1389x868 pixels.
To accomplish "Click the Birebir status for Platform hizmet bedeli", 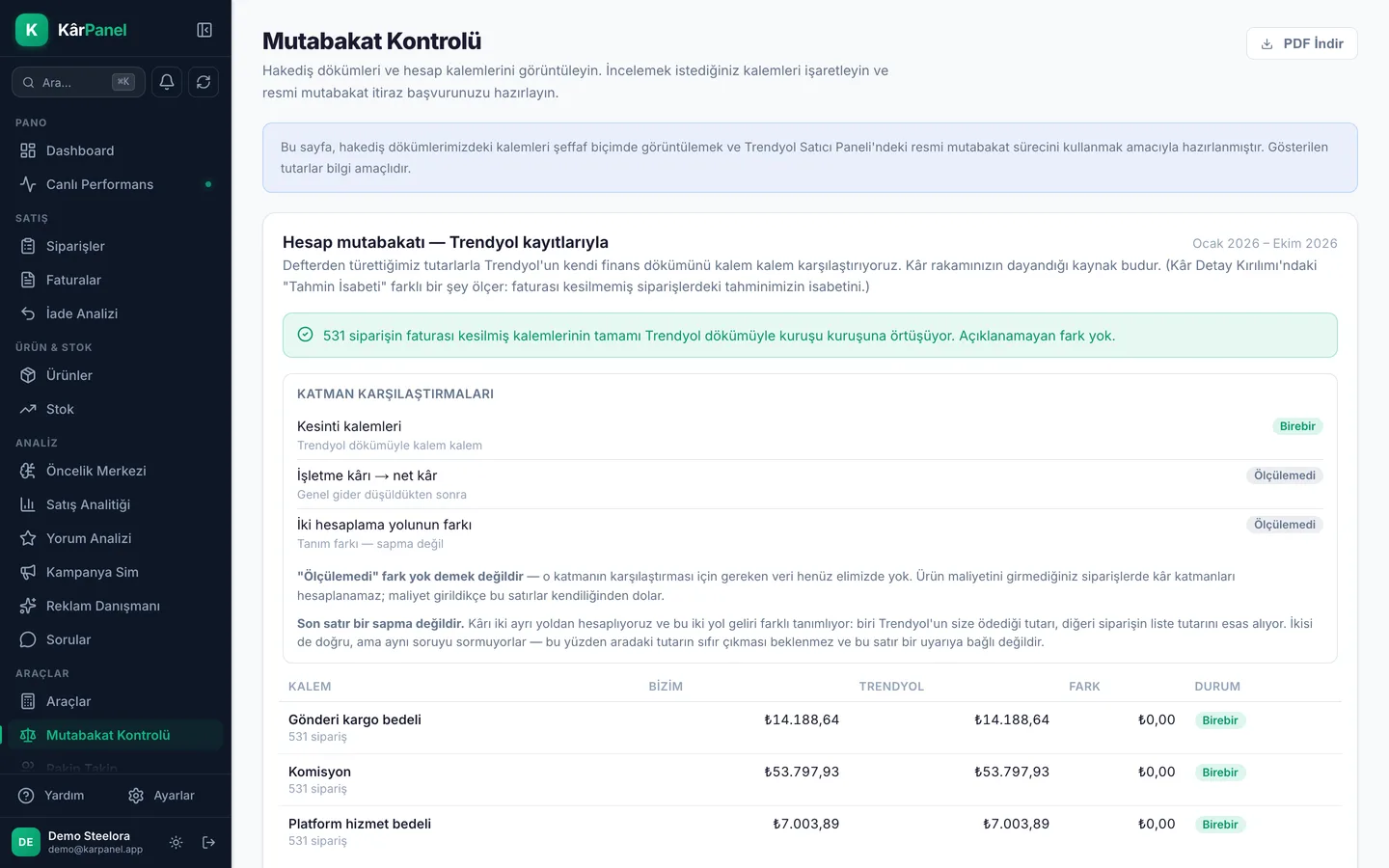I will click(x=1220, y=825).
